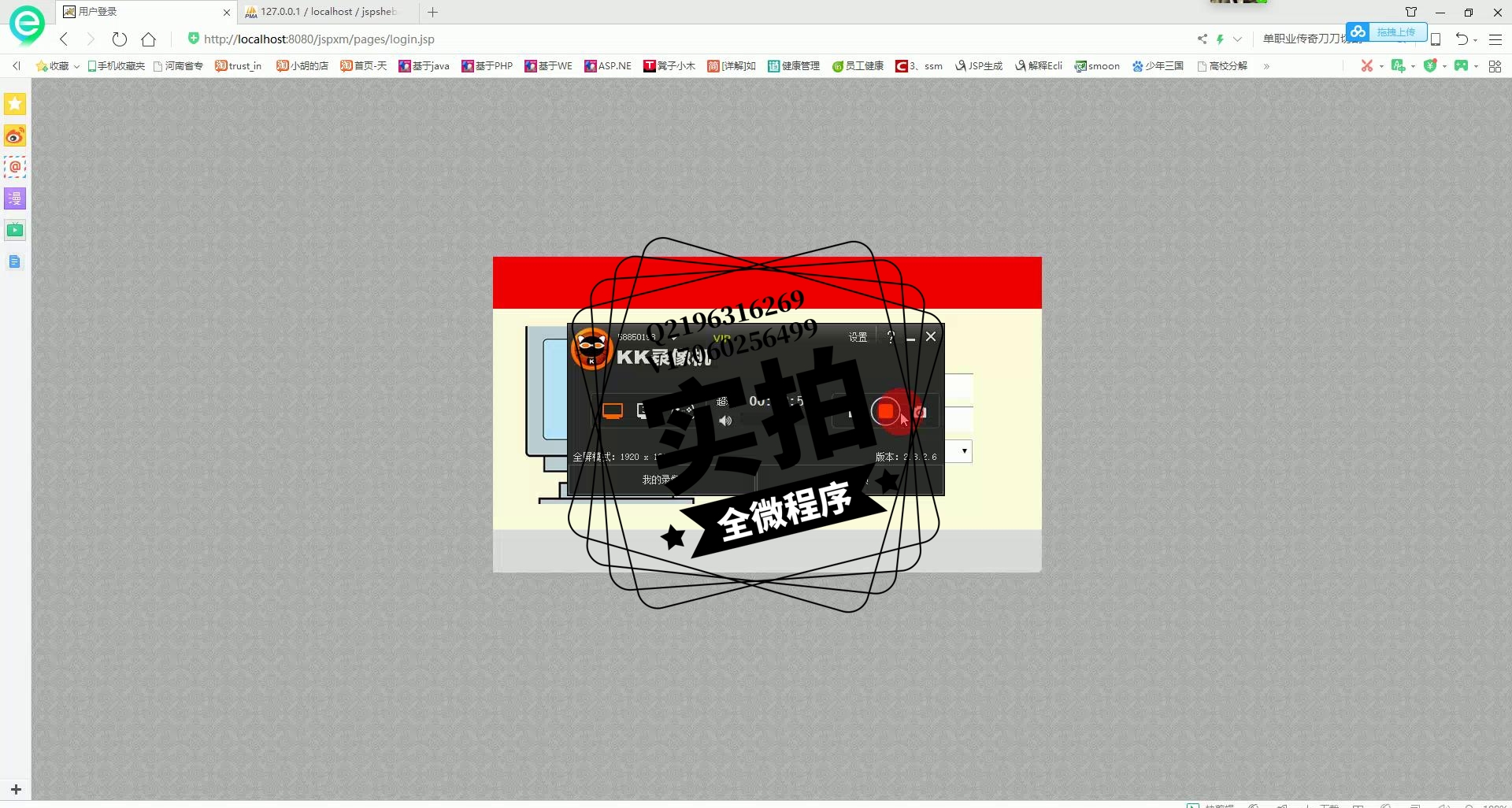Viewport: 1512px width, 808px height.
Task: Expand the translate icon dropdown
Action: point(1413,67)
